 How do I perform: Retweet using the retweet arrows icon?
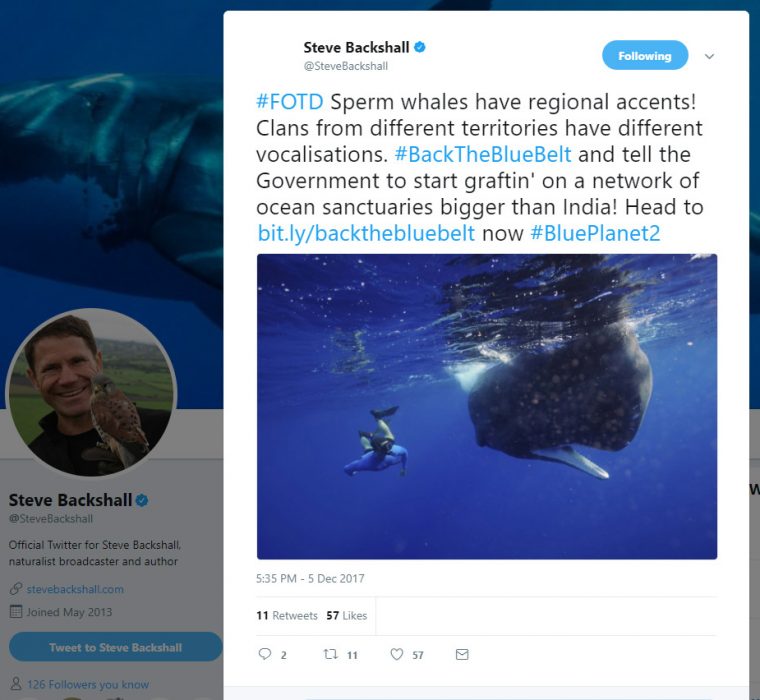pyautogui.click(x=330, y=655)
